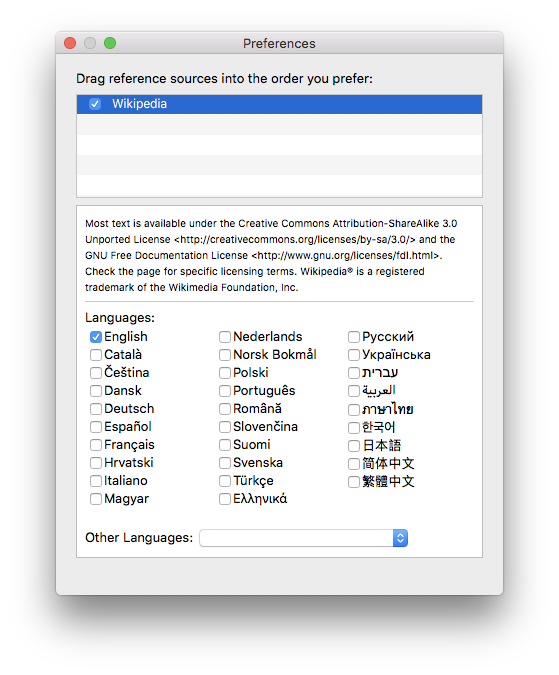The image size is (559, 675).
Task: Check the Română checkbox
Action: [225, 409]
